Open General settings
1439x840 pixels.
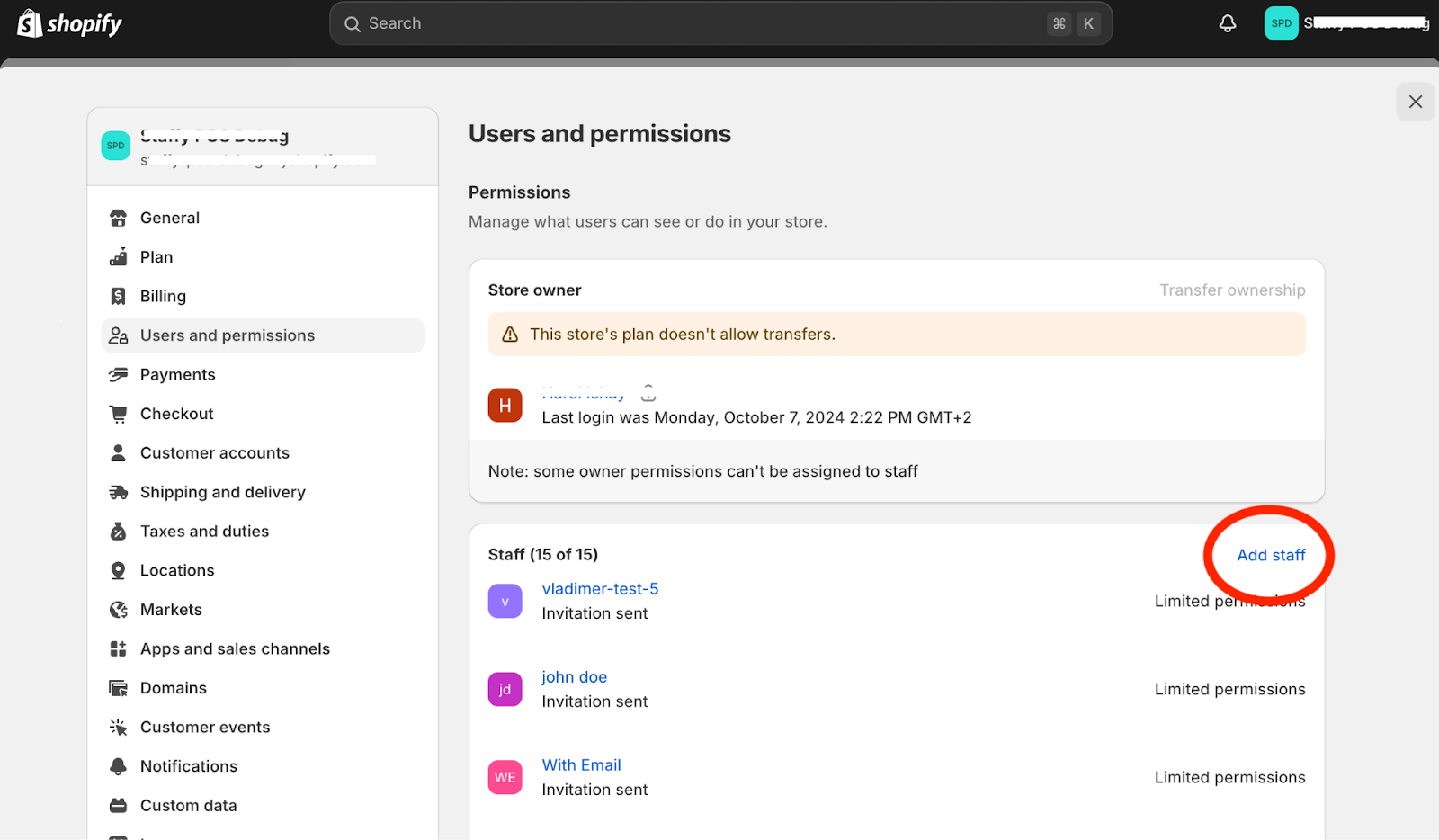pyautogui.click(x=263, y=218)
